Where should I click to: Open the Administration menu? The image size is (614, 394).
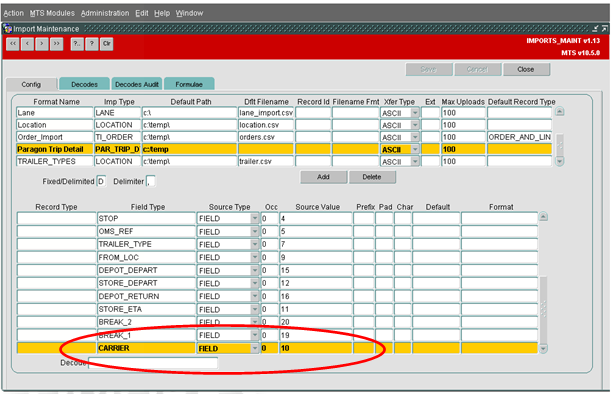[105, 13]
